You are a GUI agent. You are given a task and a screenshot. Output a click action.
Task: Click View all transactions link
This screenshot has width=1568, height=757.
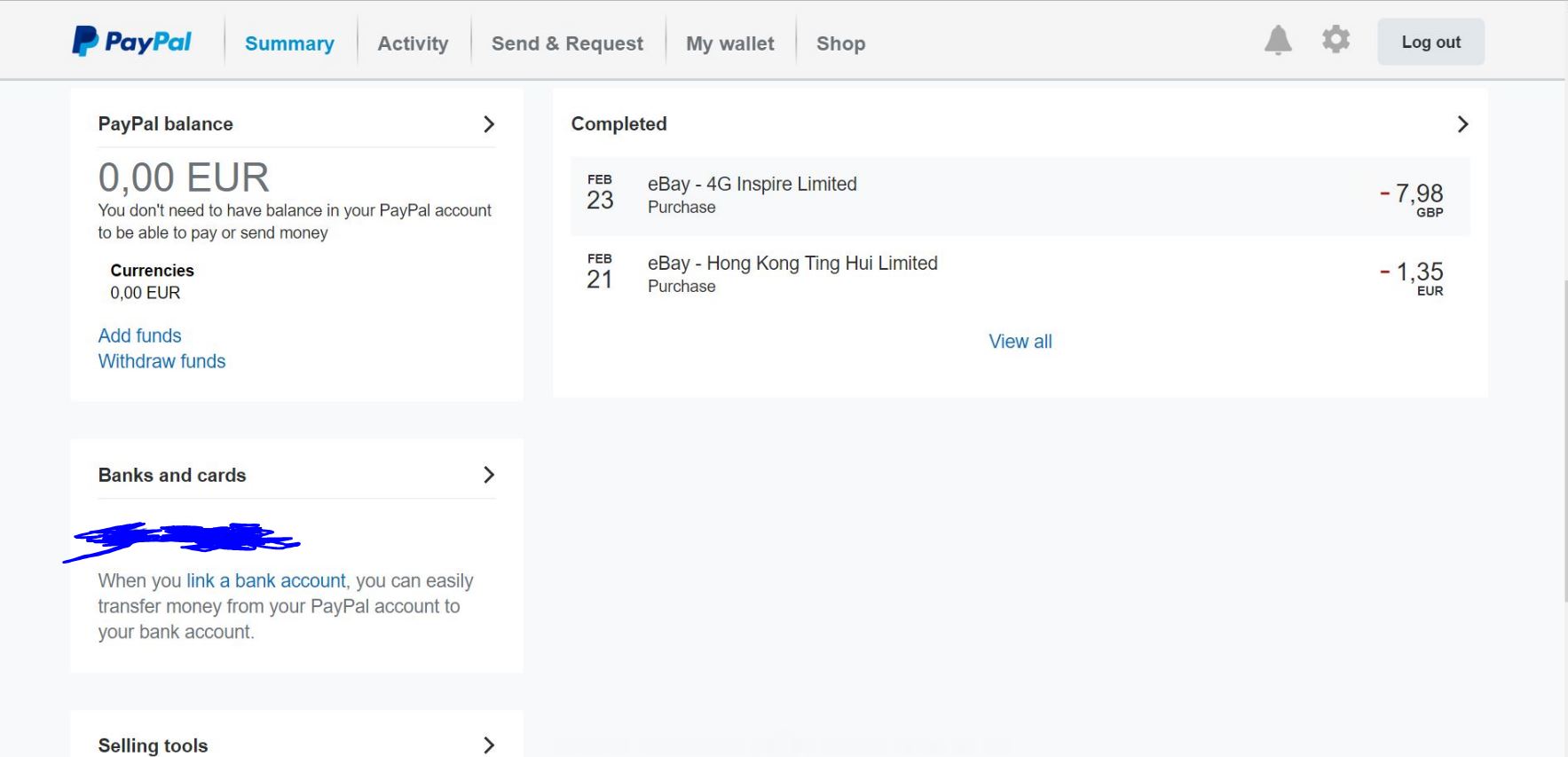tap(1020, 342)
